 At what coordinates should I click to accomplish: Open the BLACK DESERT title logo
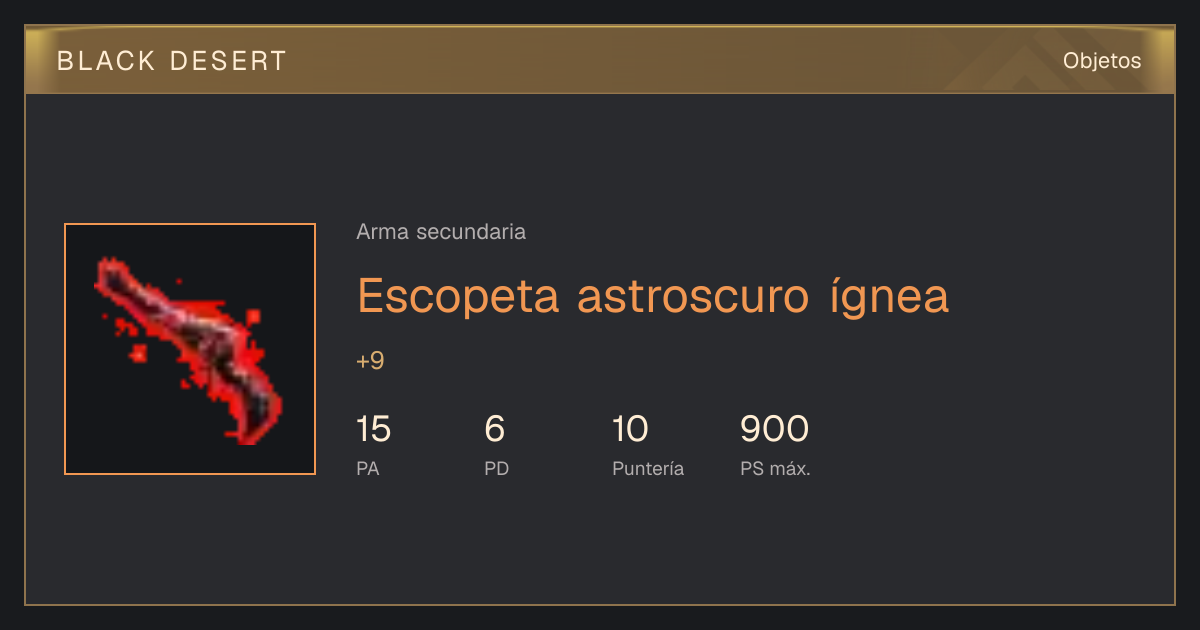[172, 61]
